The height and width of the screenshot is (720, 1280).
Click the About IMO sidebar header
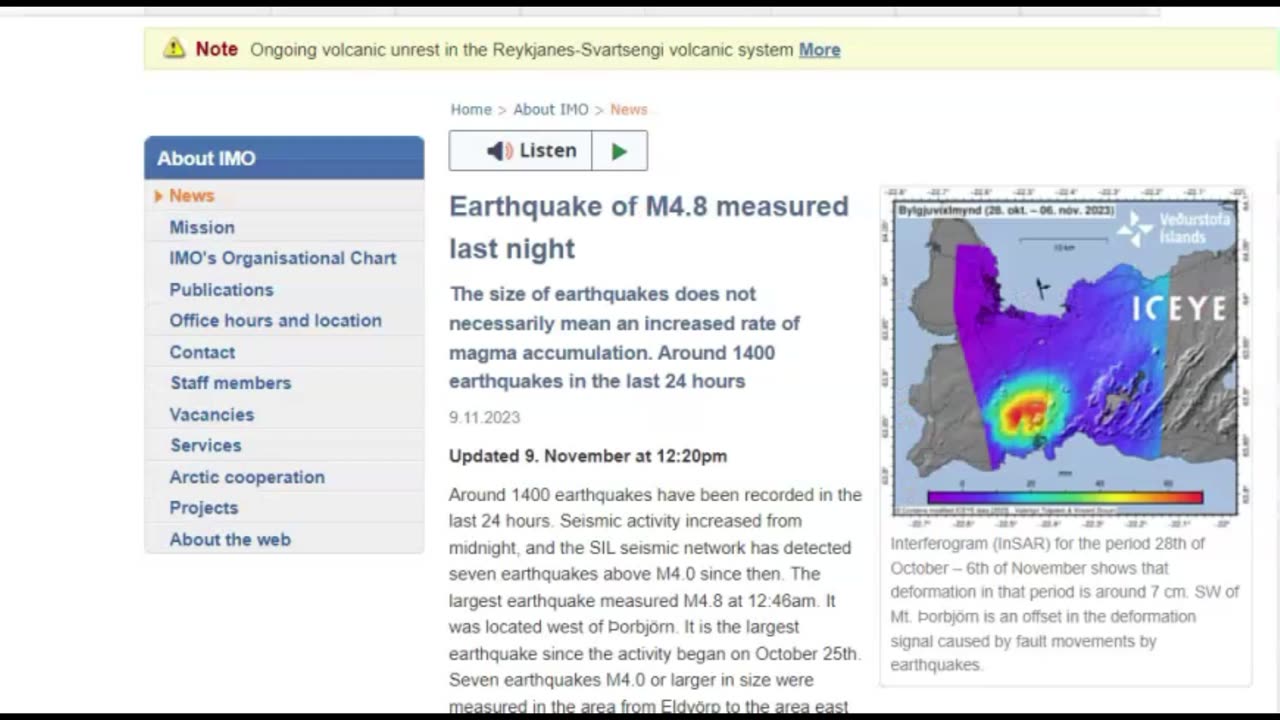pyautogui.click(x=284, y=158)
